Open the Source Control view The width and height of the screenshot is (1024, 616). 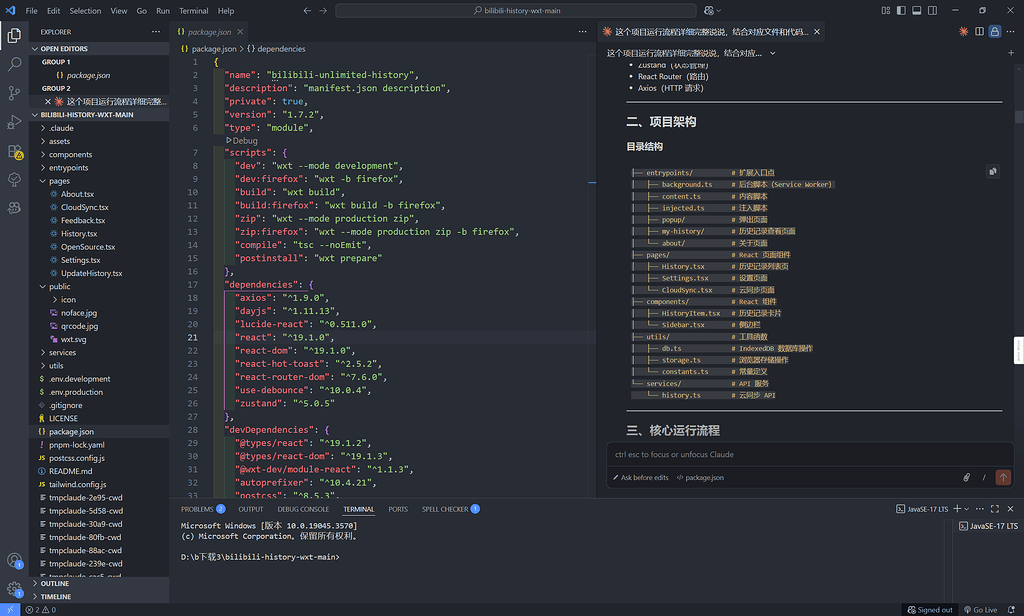click(14, 93)
